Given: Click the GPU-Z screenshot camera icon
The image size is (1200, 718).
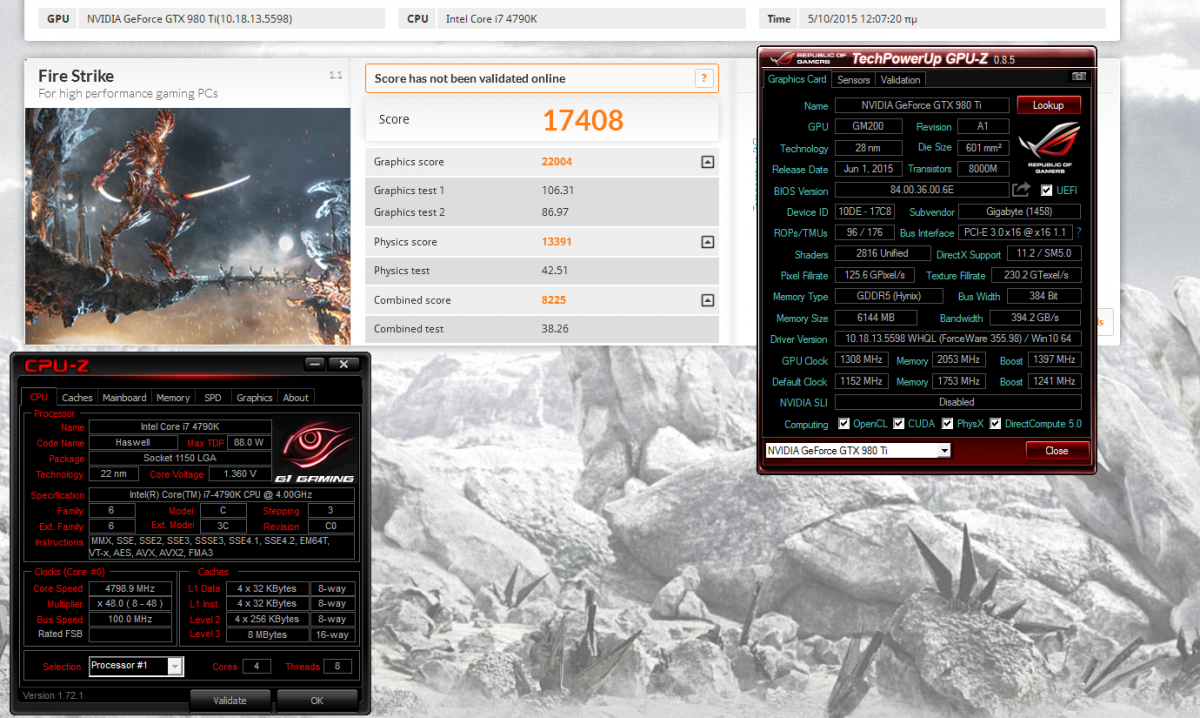Looking at the screenshot, I should 1078,76.
